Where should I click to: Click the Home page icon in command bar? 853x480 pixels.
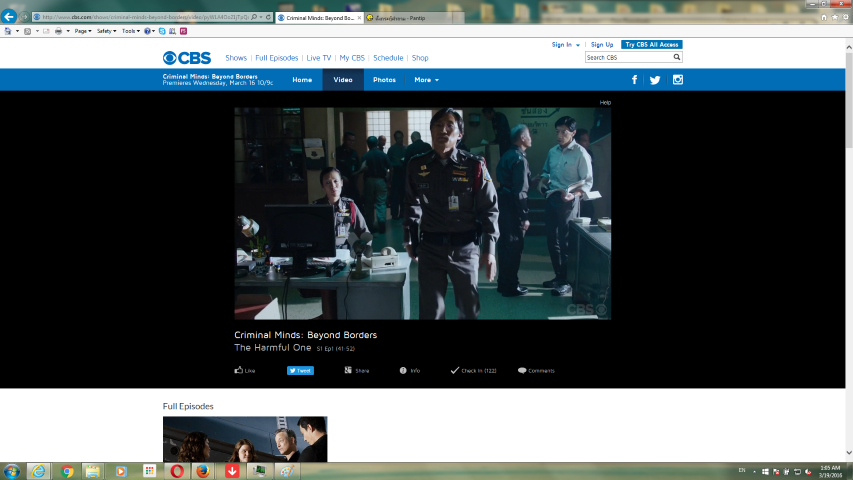(x=8, y=31)
